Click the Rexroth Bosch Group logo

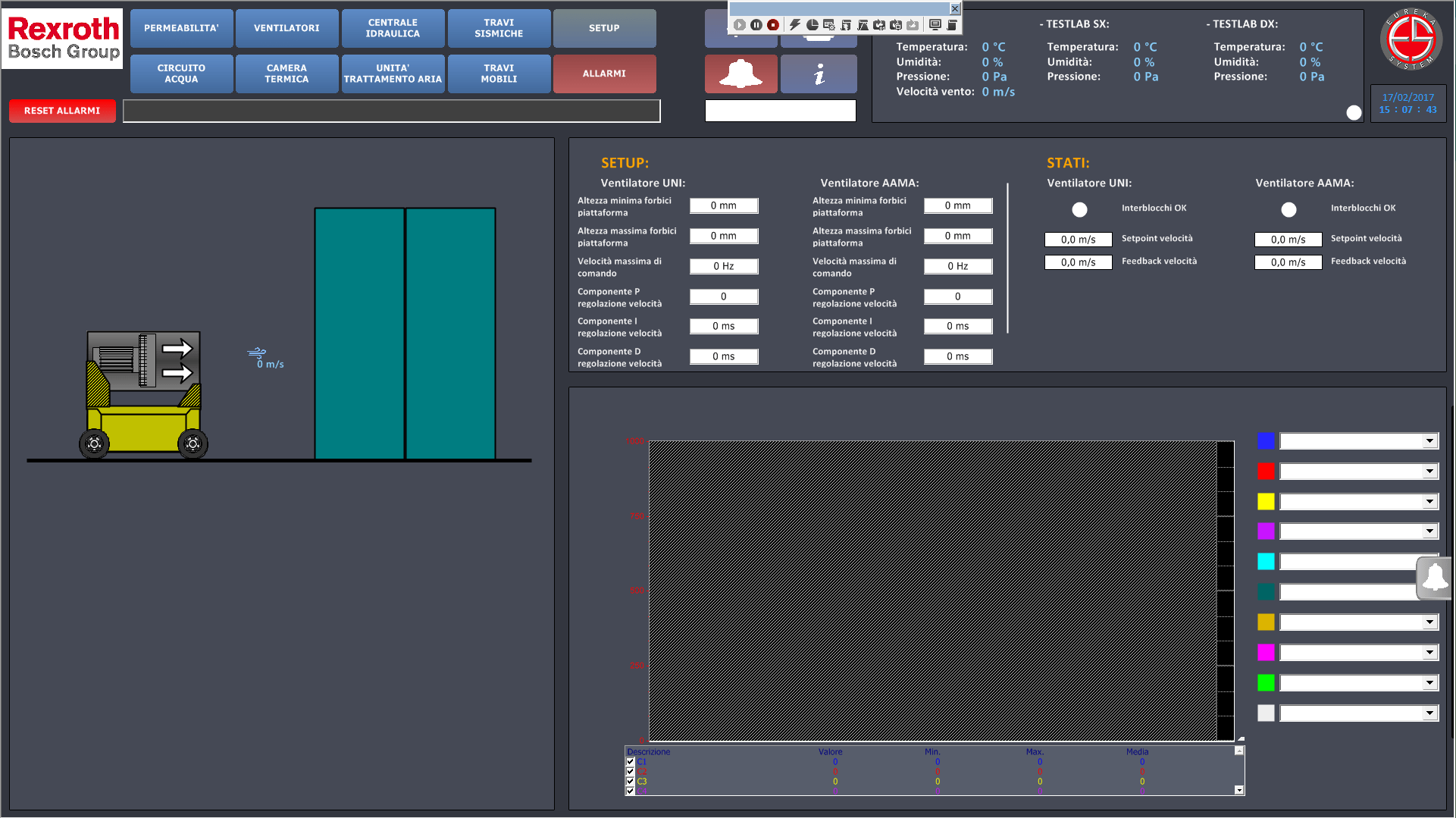coord(63,39)
